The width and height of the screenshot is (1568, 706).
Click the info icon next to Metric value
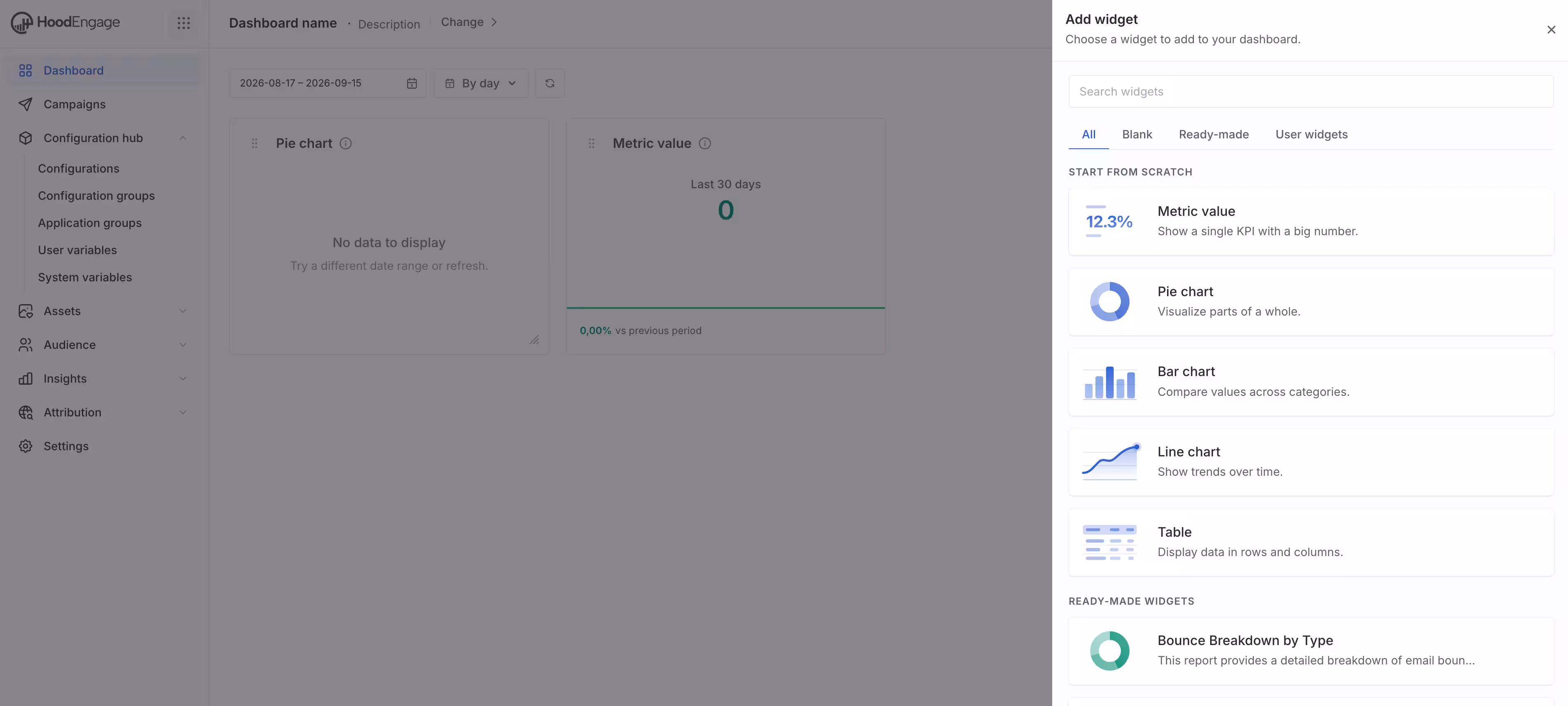705,144
